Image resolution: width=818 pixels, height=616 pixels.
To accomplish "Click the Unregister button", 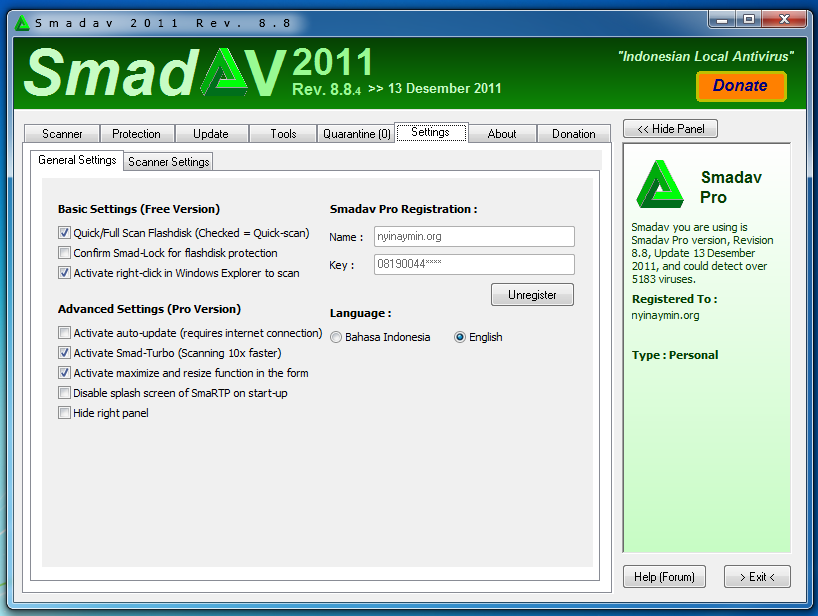I will (531, 294).
